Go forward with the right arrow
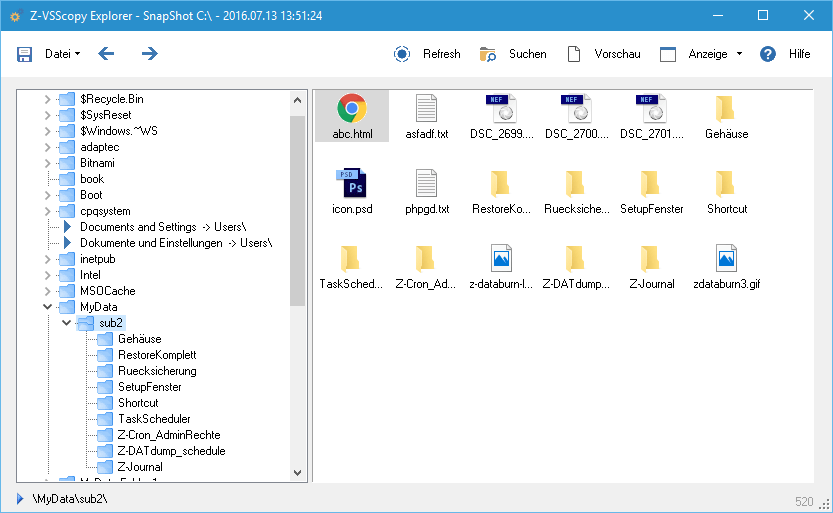833x513 pixels. point(150,53)
